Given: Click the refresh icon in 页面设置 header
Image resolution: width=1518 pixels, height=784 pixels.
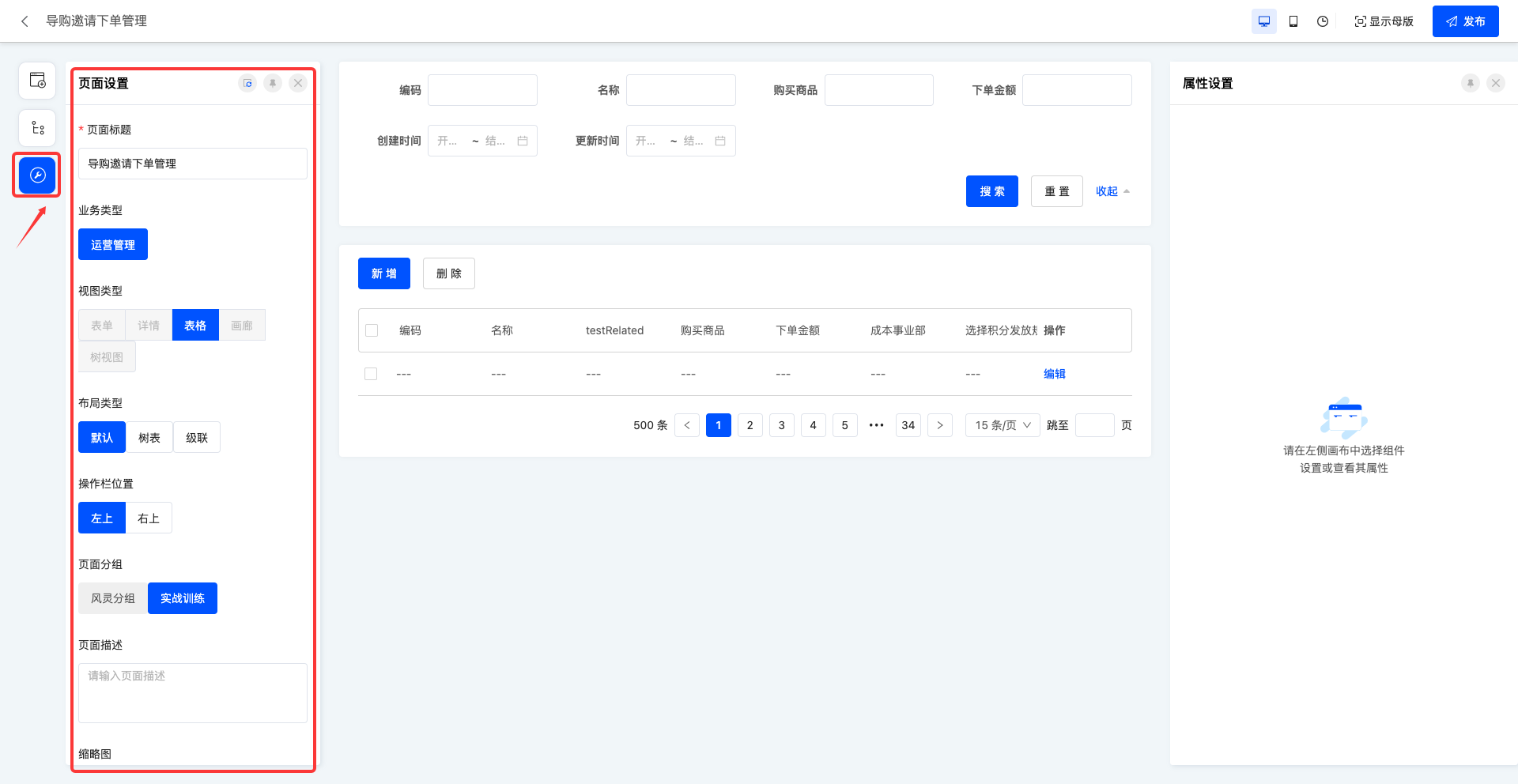Looking at the screenshot, I should click(x=247, y=83).
